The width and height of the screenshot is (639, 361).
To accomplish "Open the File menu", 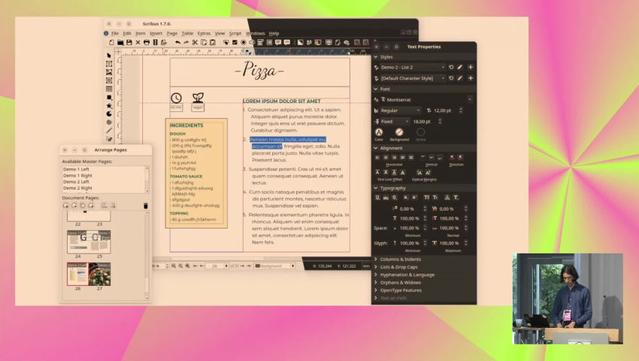I will tap(115, 33).
